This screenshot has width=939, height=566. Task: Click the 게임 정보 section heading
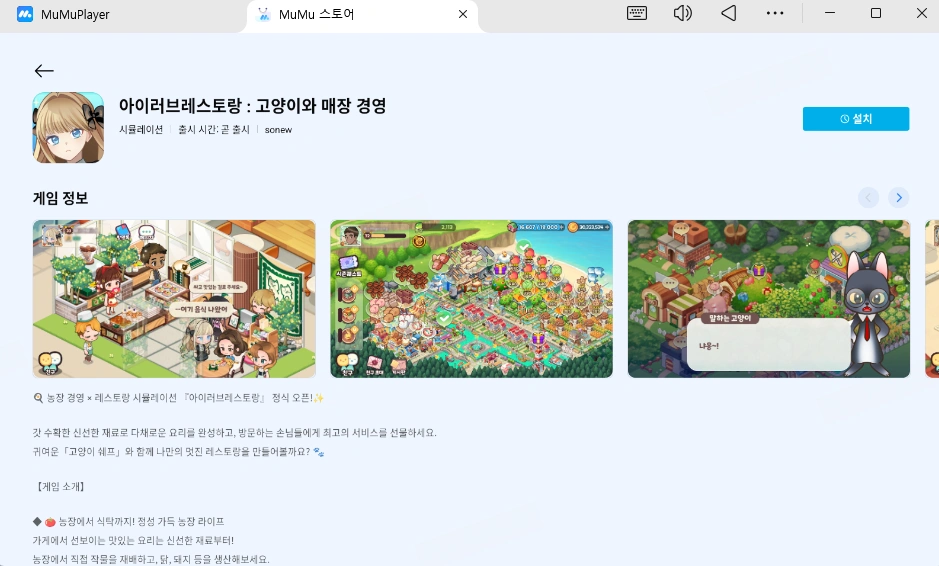pos(60,198)
